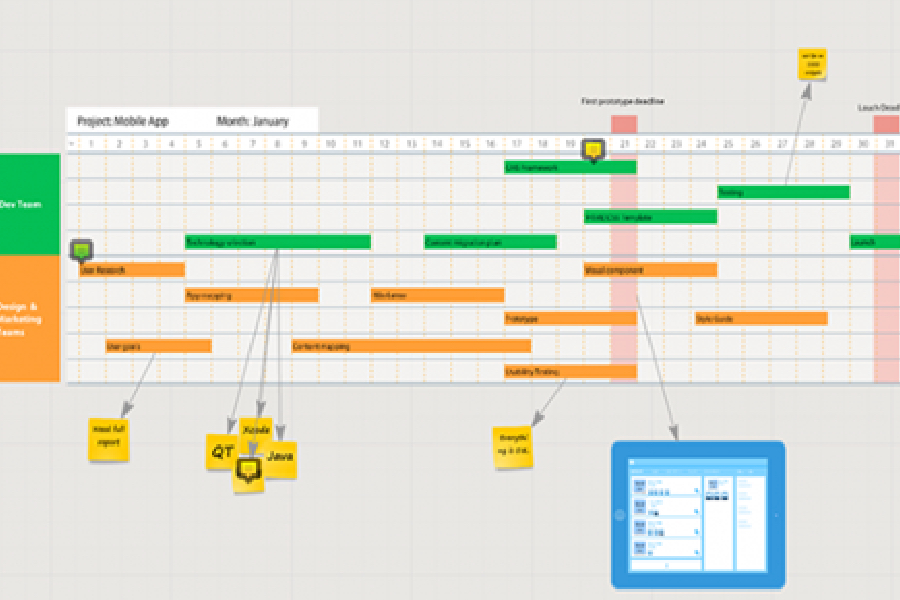Click the 'Project: Mobile App' title text
900x600 pixels.
pyautogui.click(x=123, y=121)
